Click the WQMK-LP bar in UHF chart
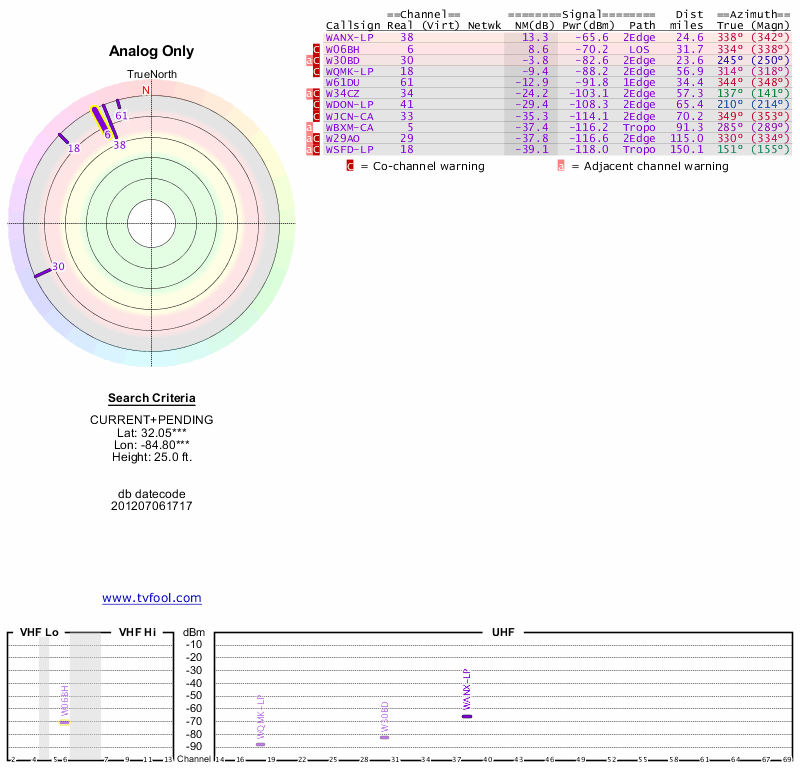The height and width of the screenshot is (768, 800). tap(260, 745)
